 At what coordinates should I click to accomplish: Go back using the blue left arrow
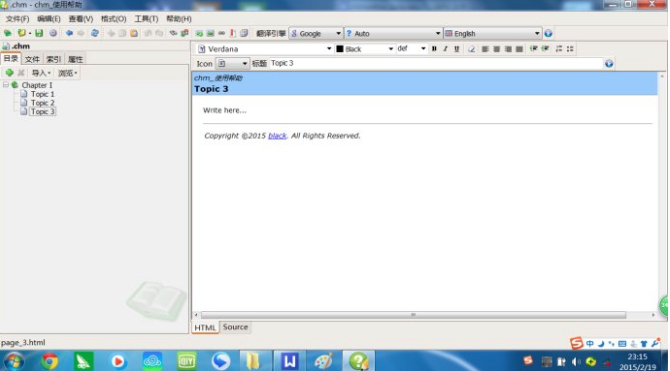pyautogui.click(x=69, y=33)
